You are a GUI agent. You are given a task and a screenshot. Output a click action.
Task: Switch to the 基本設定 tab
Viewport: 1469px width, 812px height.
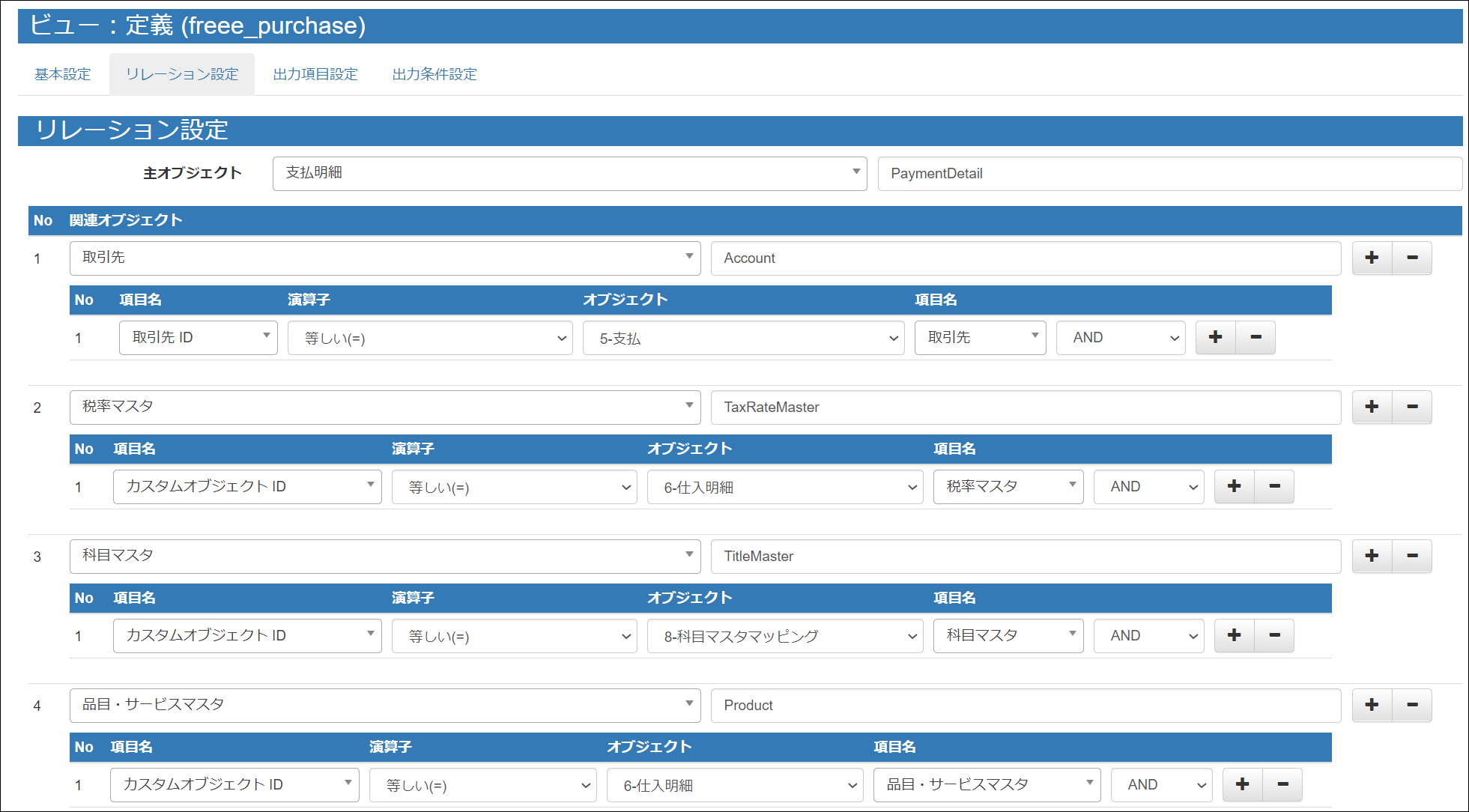63,74
